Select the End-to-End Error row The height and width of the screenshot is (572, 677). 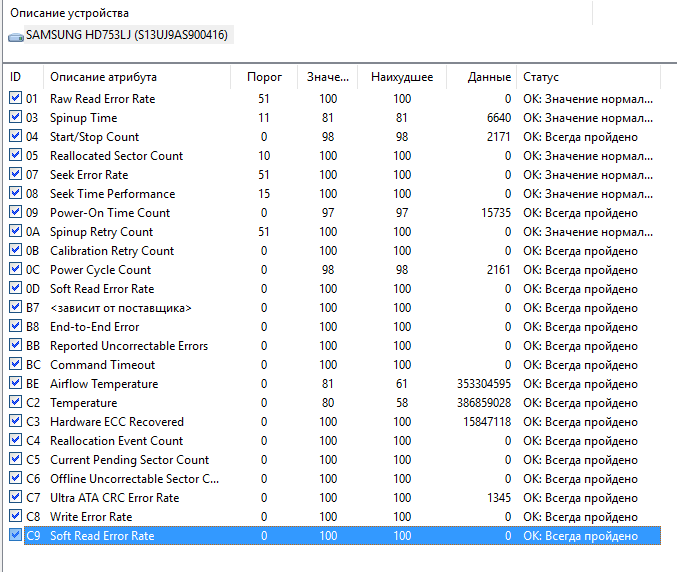click(342, 327)
